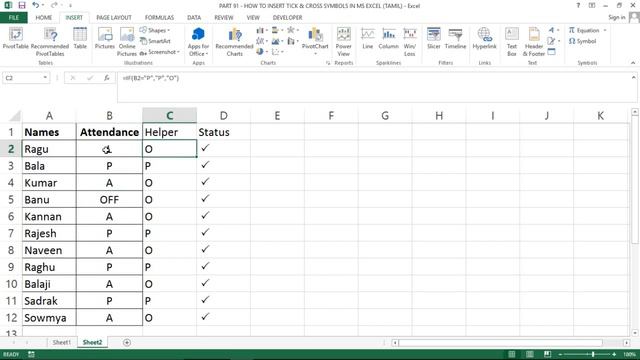640x360 pixels.
Task: Insert a PivotTable
Action: tap(16, 38)
